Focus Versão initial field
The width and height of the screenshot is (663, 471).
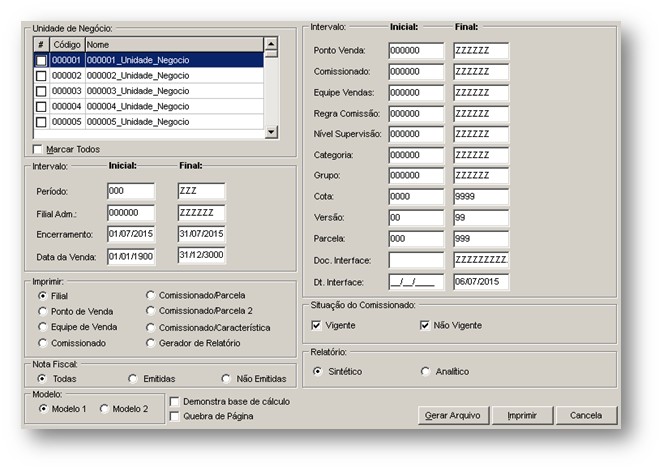click(416, 218)
